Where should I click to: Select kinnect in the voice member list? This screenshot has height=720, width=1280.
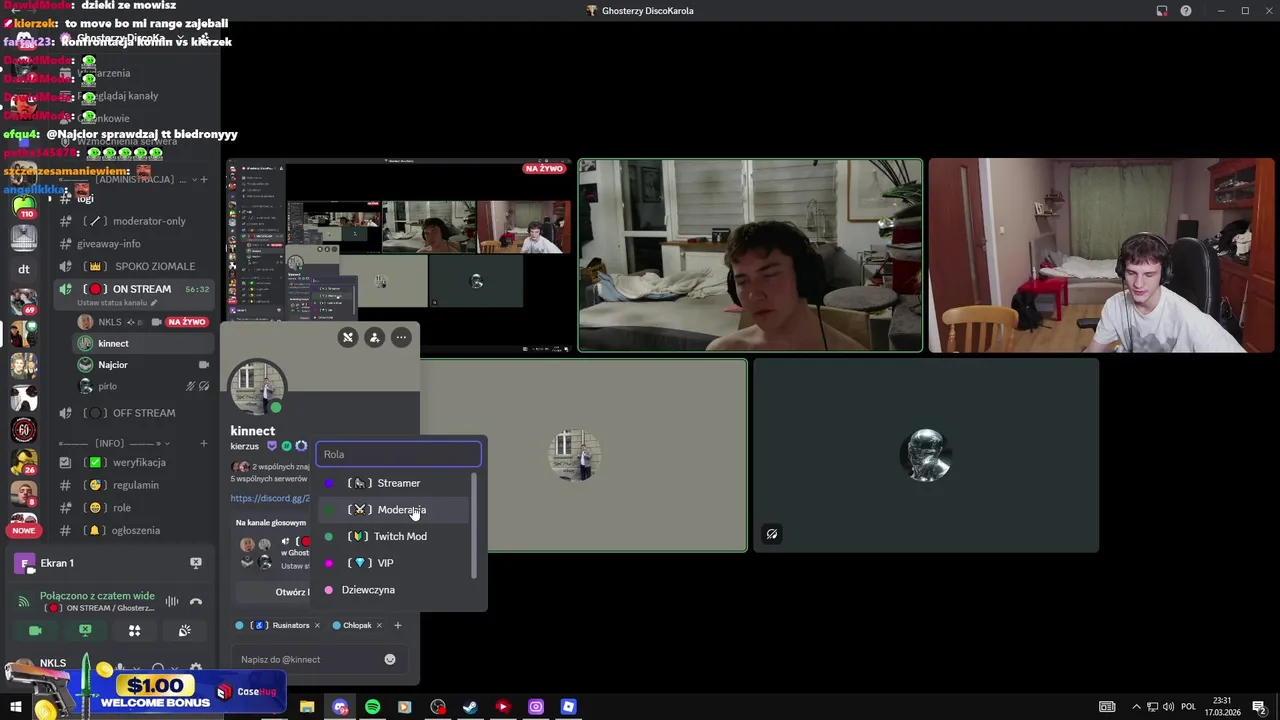143,343
